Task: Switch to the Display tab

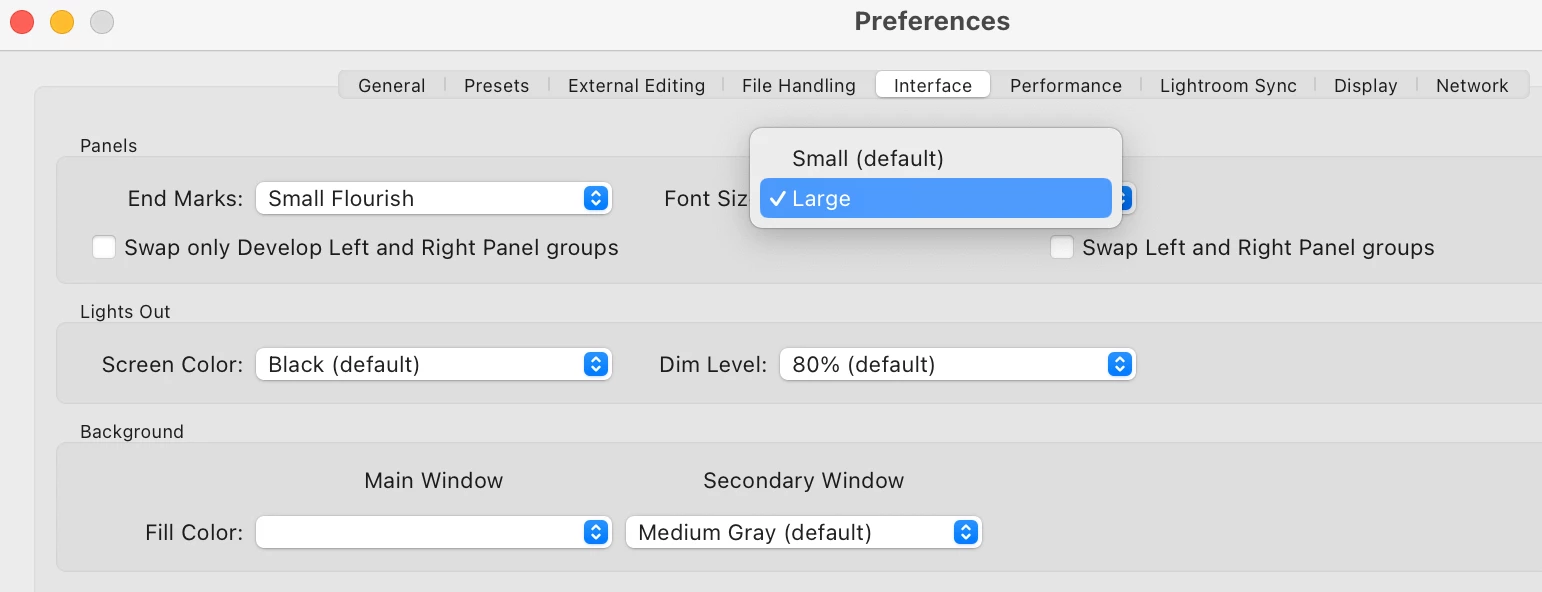Action: (x=1365, y=86)
